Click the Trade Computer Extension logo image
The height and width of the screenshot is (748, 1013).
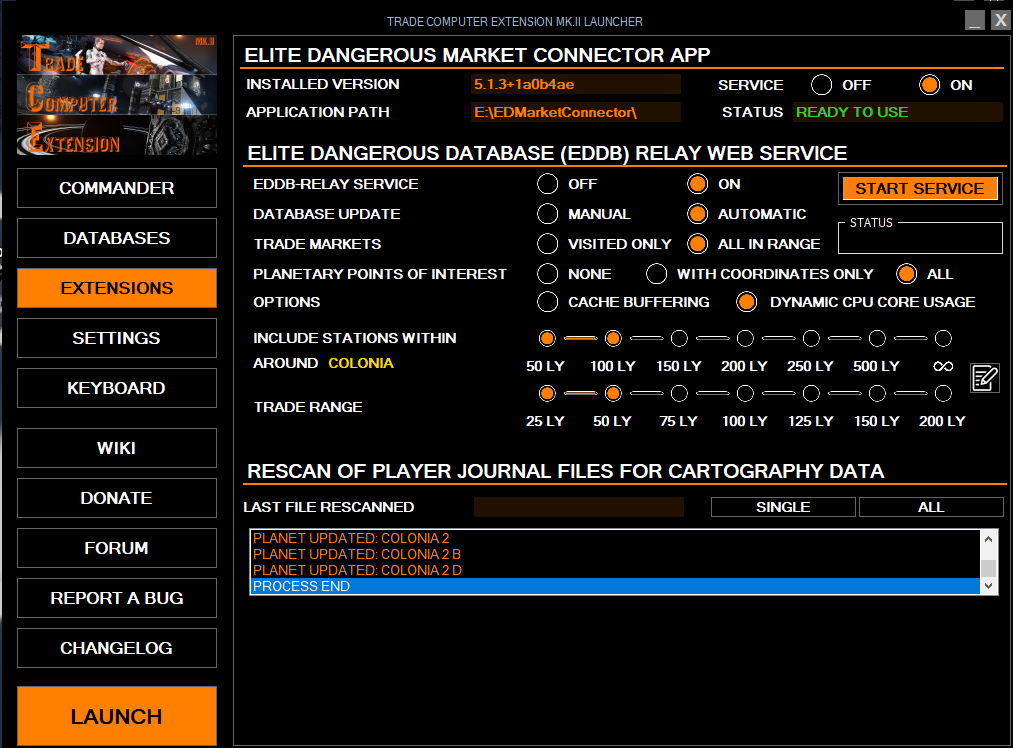point(117,95)
